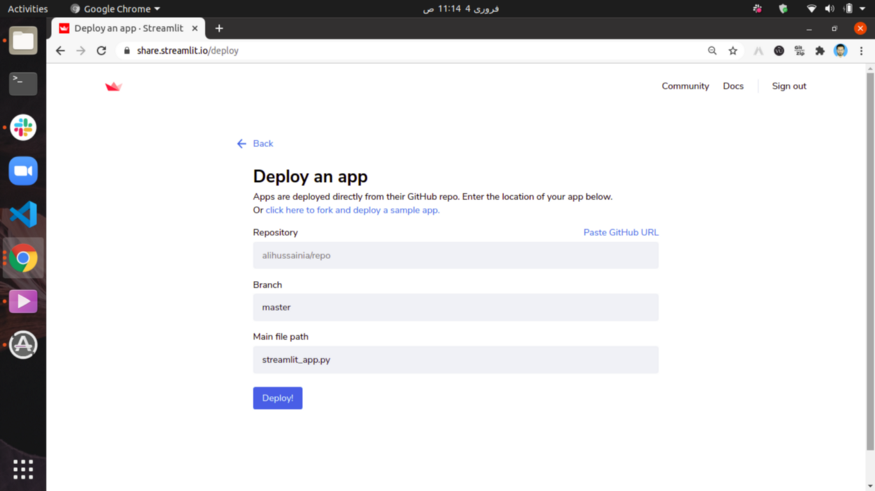Click the Deploy! button
Image resolution: width=875 pixels, height=491 pixels.
277,398
